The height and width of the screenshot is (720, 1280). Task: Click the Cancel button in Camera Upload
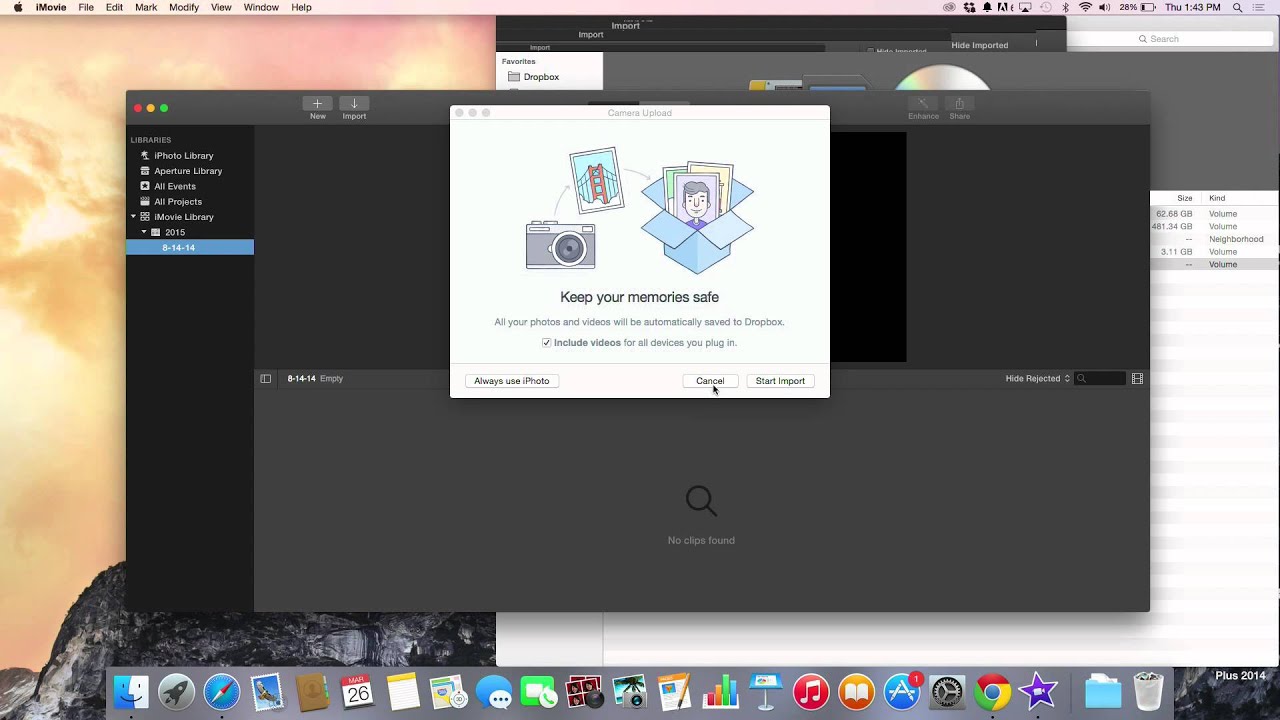pyautogui.click(x=710, y=381)
